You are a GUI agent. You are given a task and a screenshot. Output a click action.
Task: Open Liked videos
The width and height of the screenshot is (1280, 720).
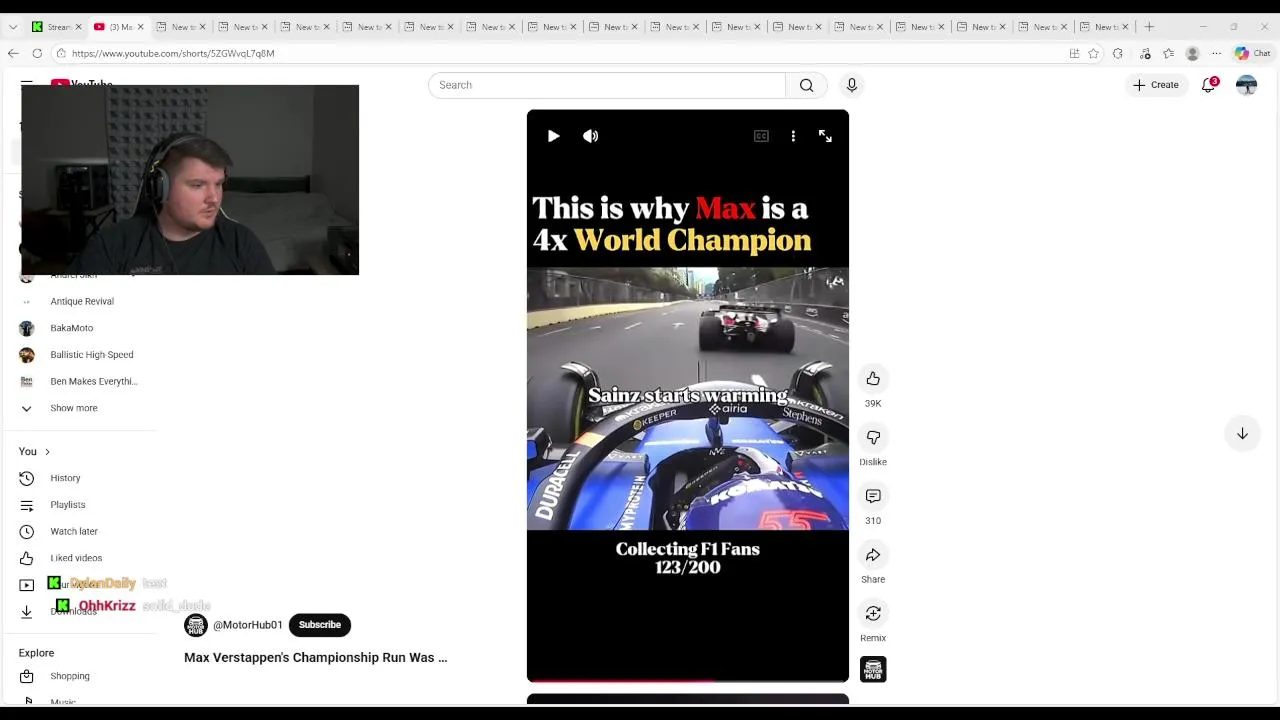click(x=76, y=558)
